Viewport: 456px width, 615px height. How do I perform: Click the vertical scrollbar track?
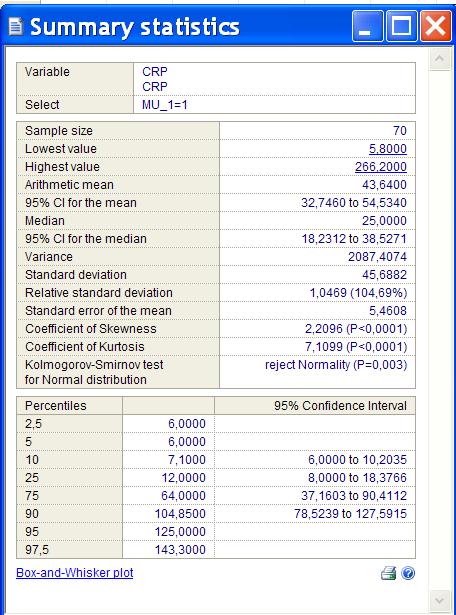(440, 330)
